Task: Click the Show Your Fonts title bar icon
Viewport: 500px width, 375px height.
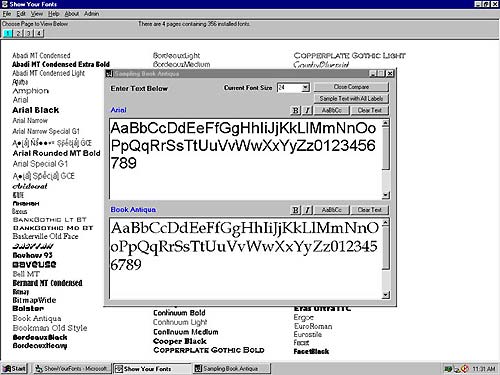Action: [5, 4]
